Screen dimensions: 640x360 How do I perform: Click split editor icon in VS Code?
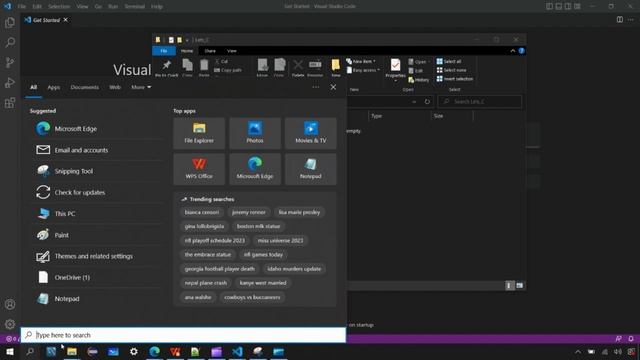tap(620, 20)
